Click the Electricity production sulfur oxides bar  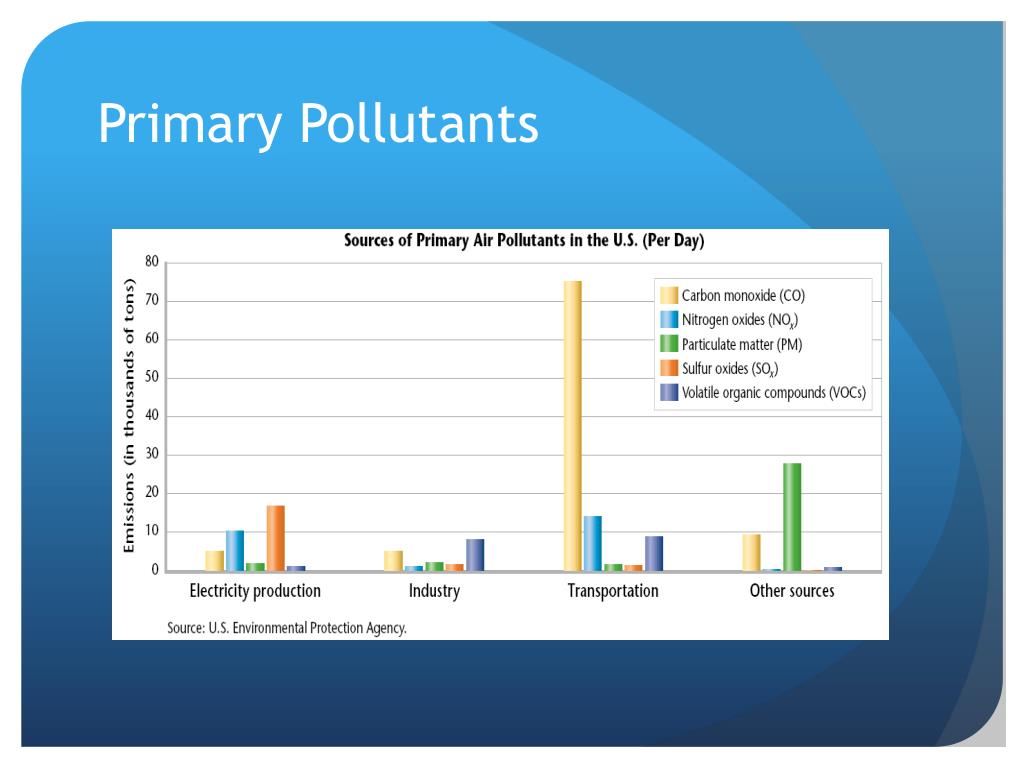tap(276, 538)
